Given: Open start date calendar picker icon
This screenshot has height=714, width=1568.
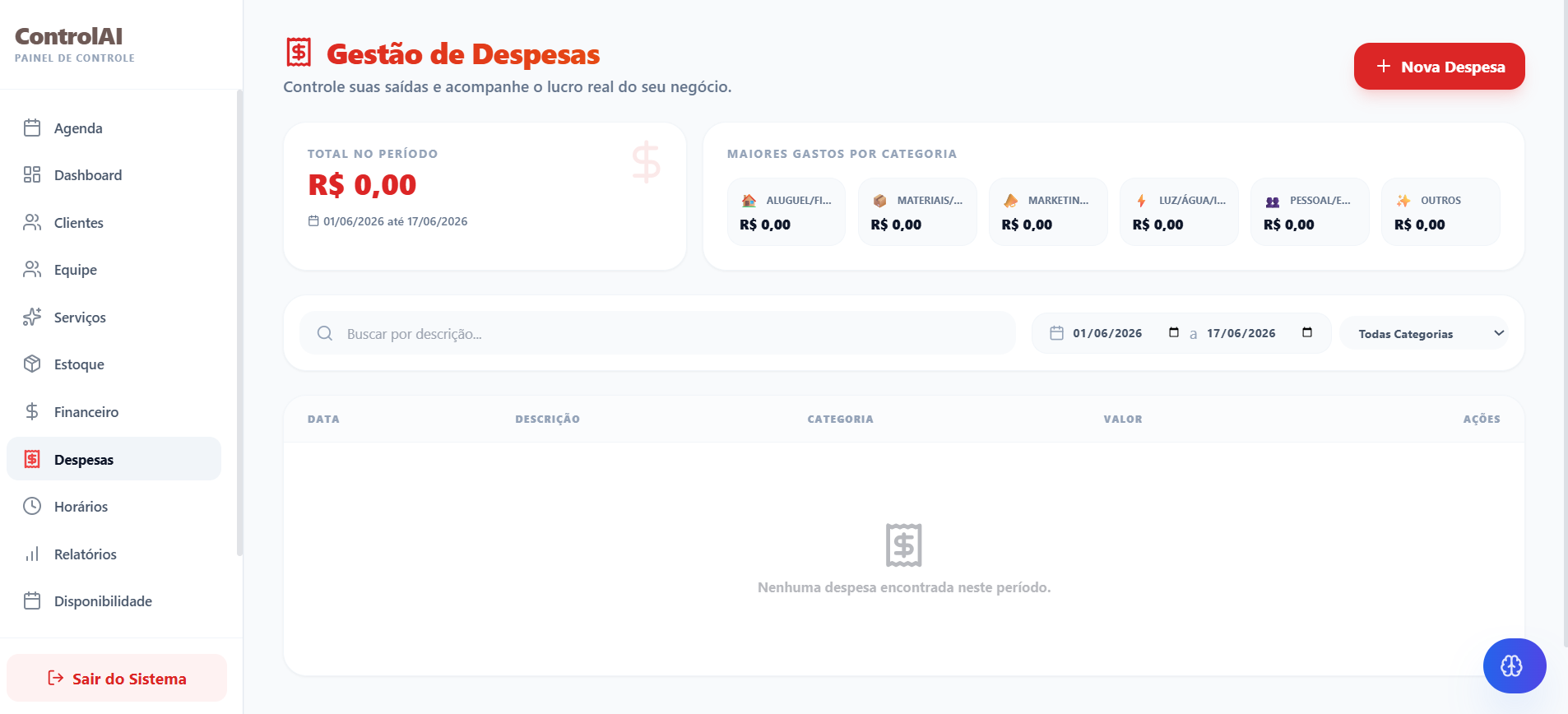Looking at the screenshot, I should [x=1174, y=332].
